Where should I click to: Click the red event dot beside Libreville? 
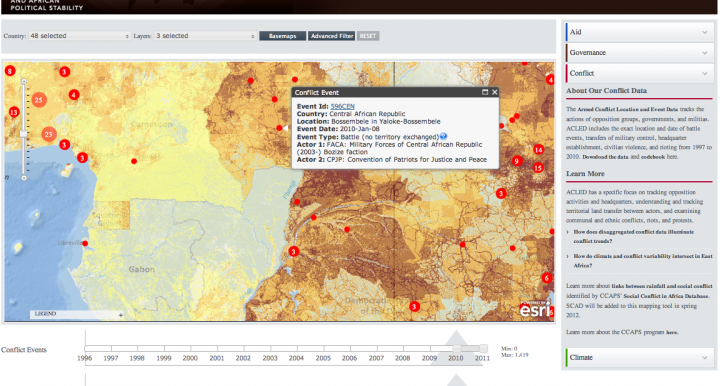tap(85, 243)
